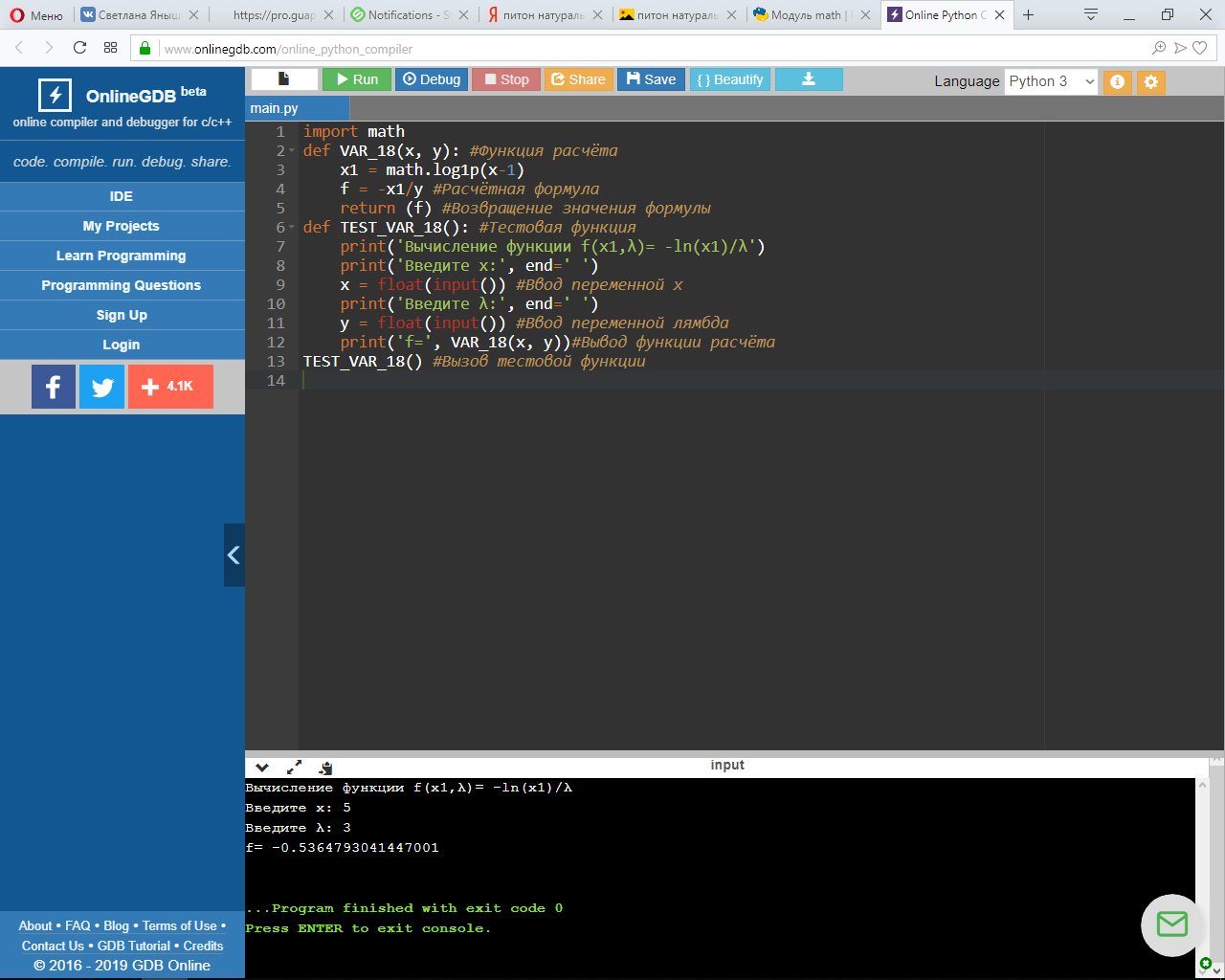This screenshot has height=980, width=1225.
Task: Open the orange settings gear button
Action: coord(1151,82)
